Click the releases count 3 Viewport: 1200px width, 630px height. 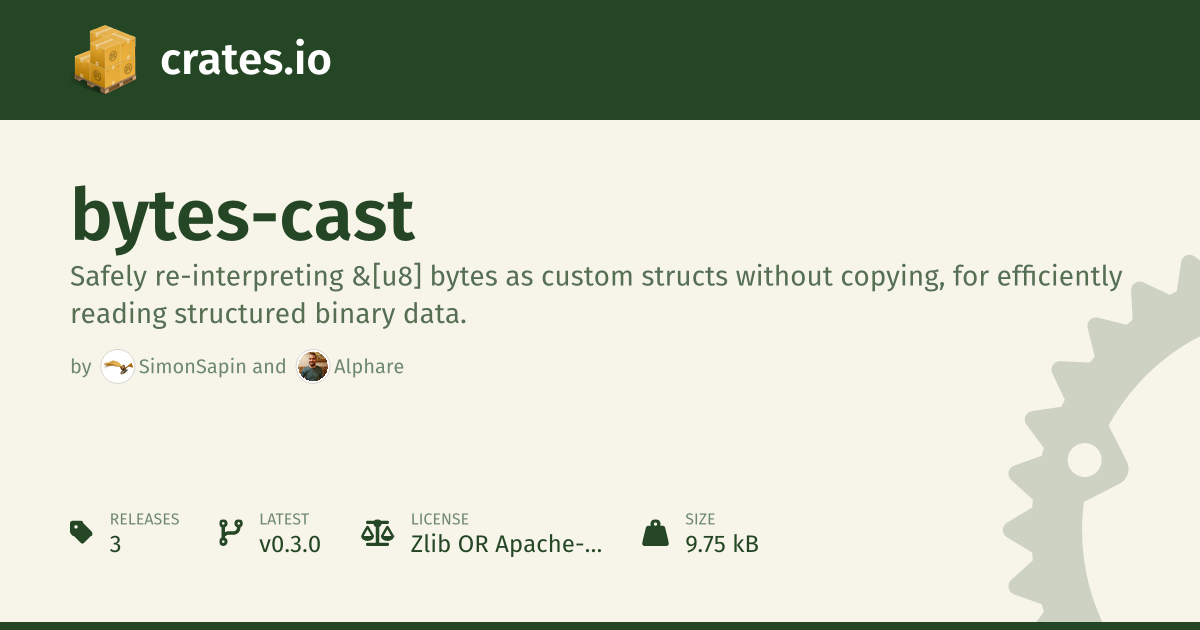point(115,545)
